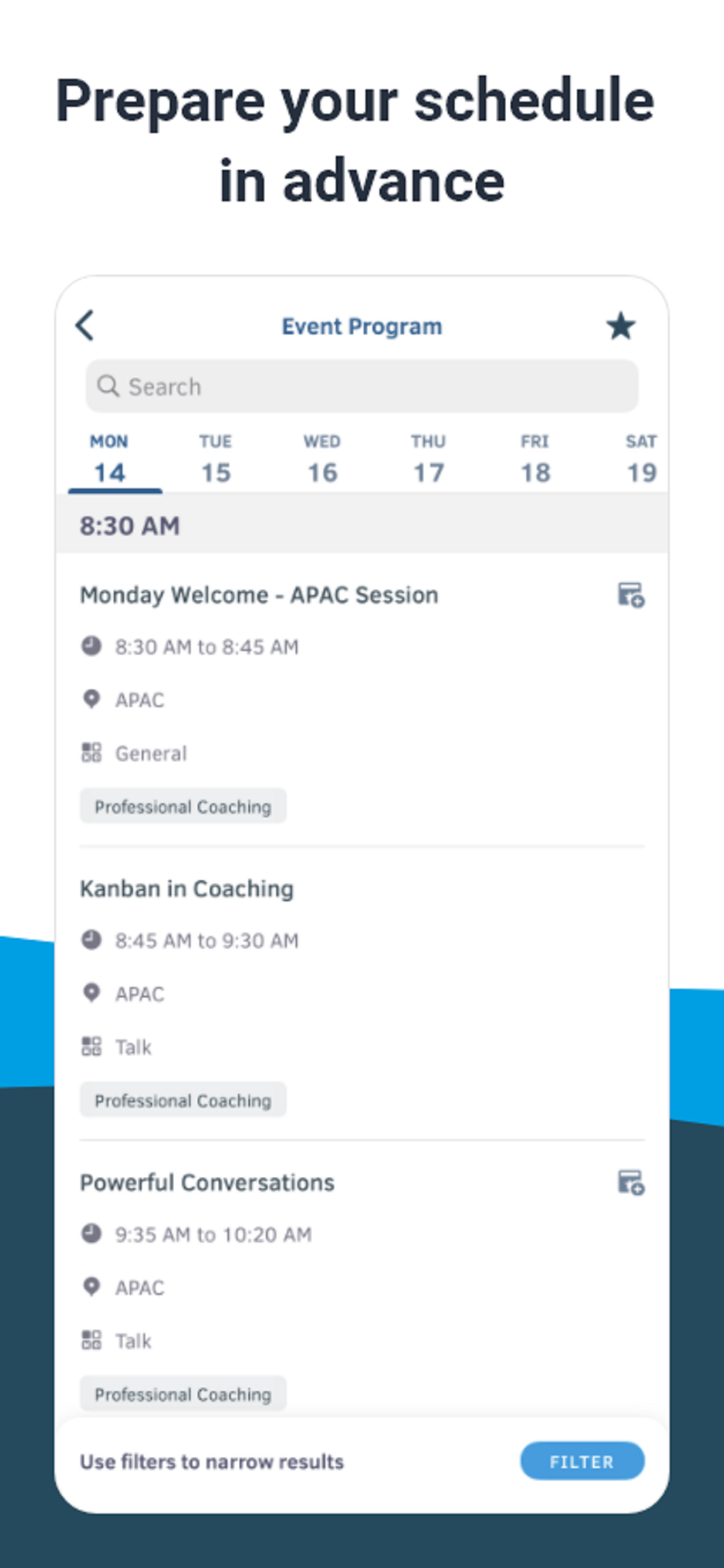Screen dimensions: 724x1568
Task: Click the Search input field
Action: pyautogui.click(x=376, y=386)
